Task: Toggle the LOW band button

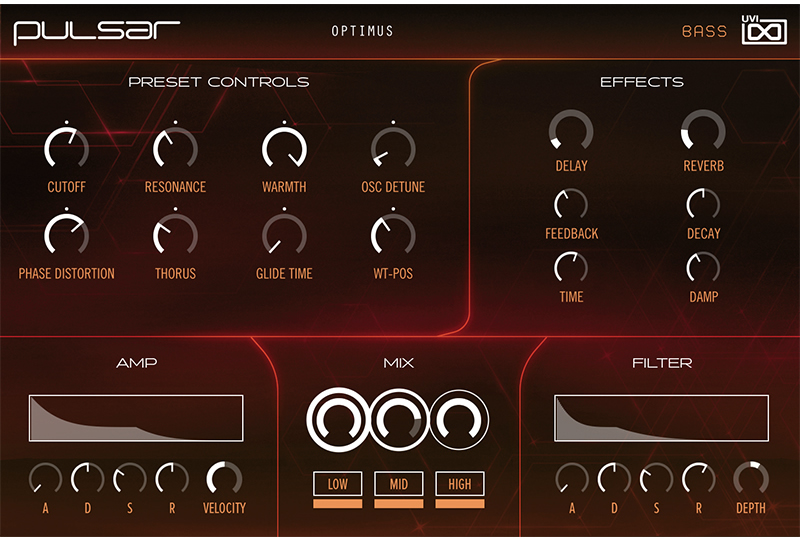Action: coord(338,484)
